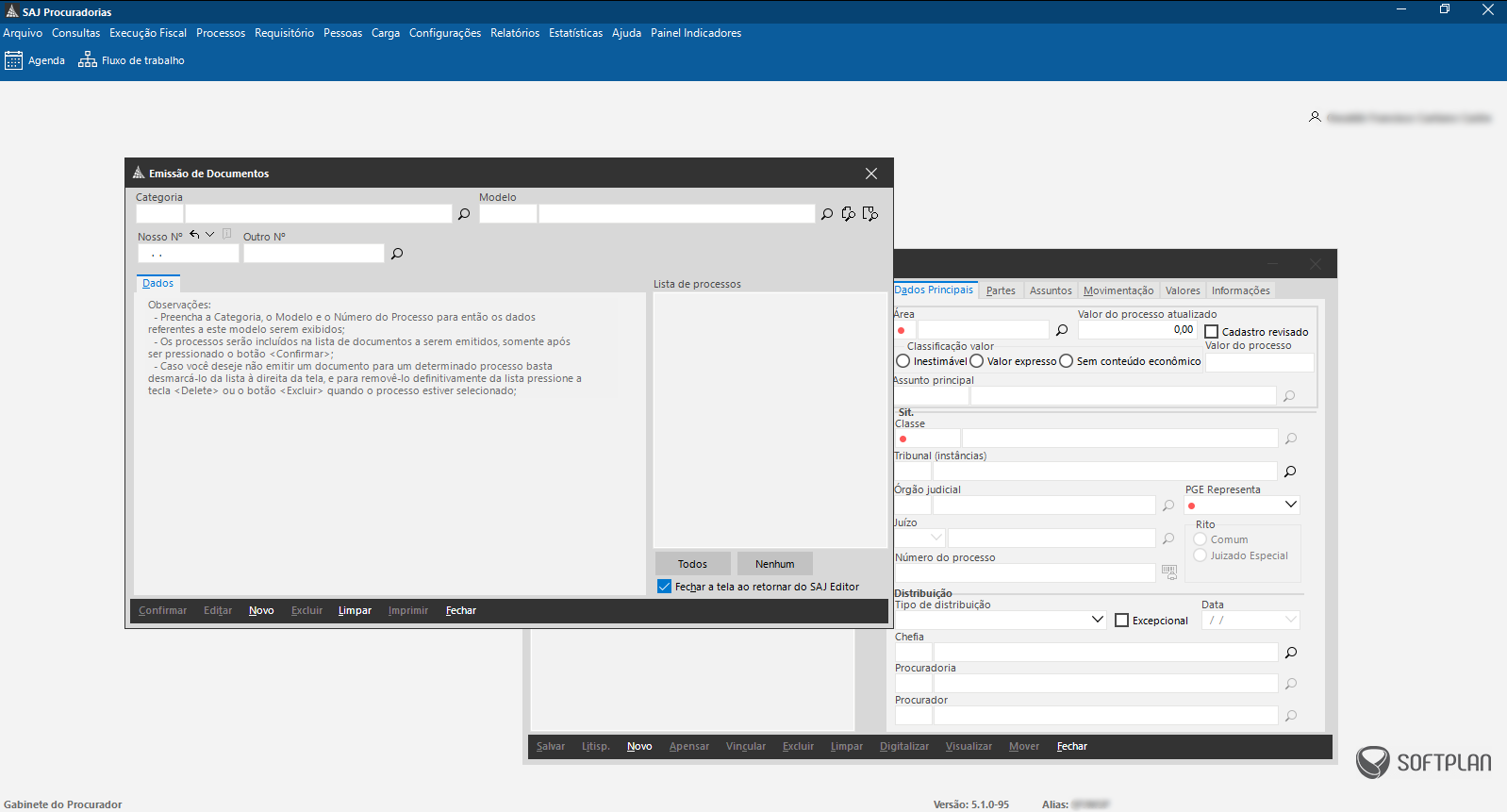This screenshot has height=812, width=1507.
Task: Click the back arrow beside Nosso Nº
Action: [194, 235]
